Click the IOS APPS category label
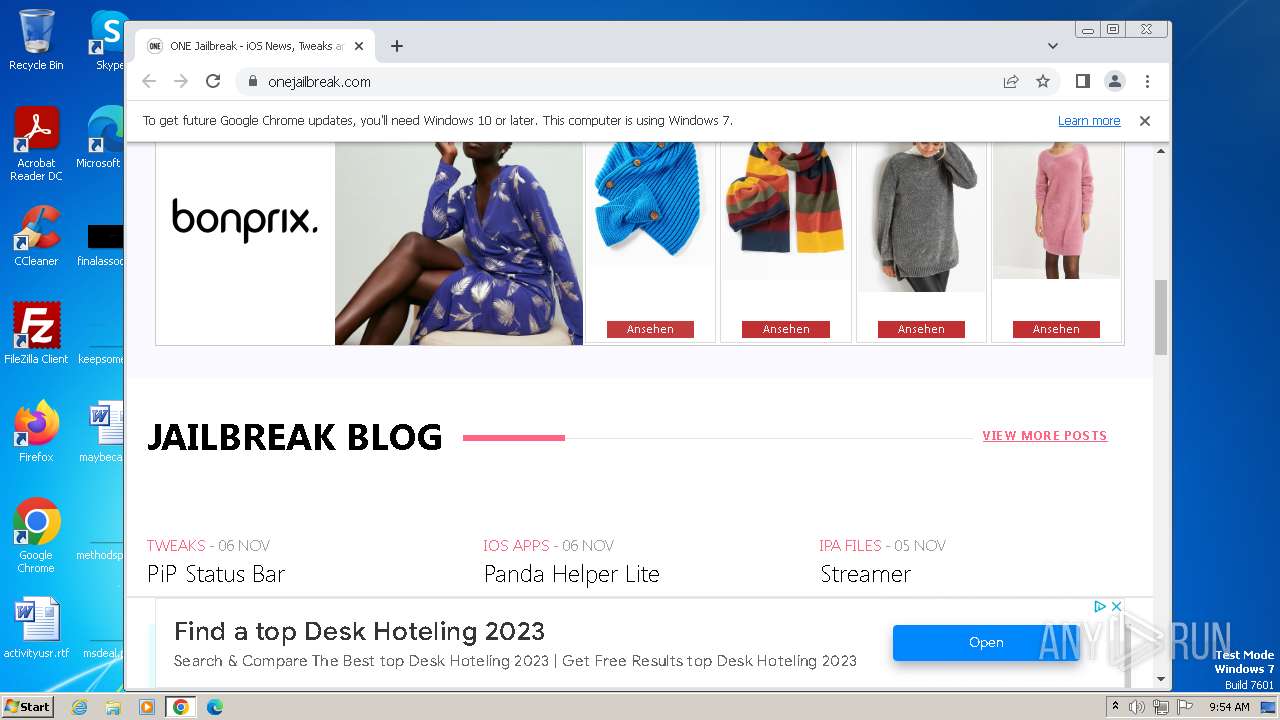This screenshot has width=1280, height=720. click(516, 546)
